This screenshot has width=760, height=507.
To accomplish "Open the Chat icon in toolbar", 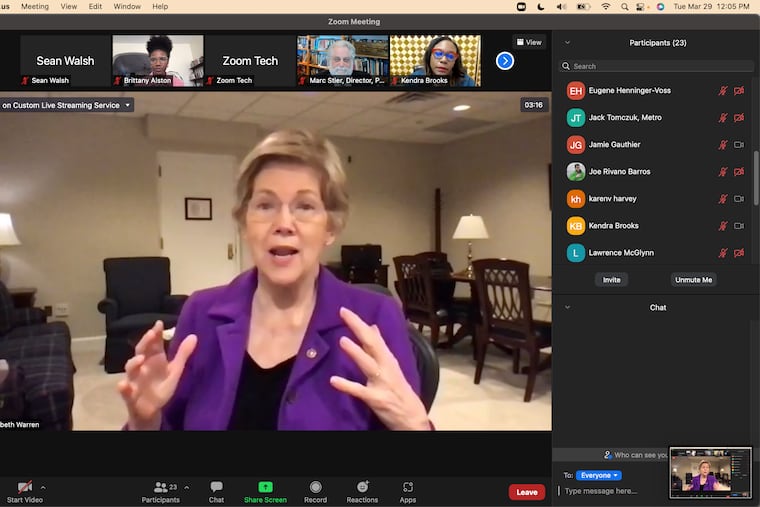I will [x=216, y=487].
